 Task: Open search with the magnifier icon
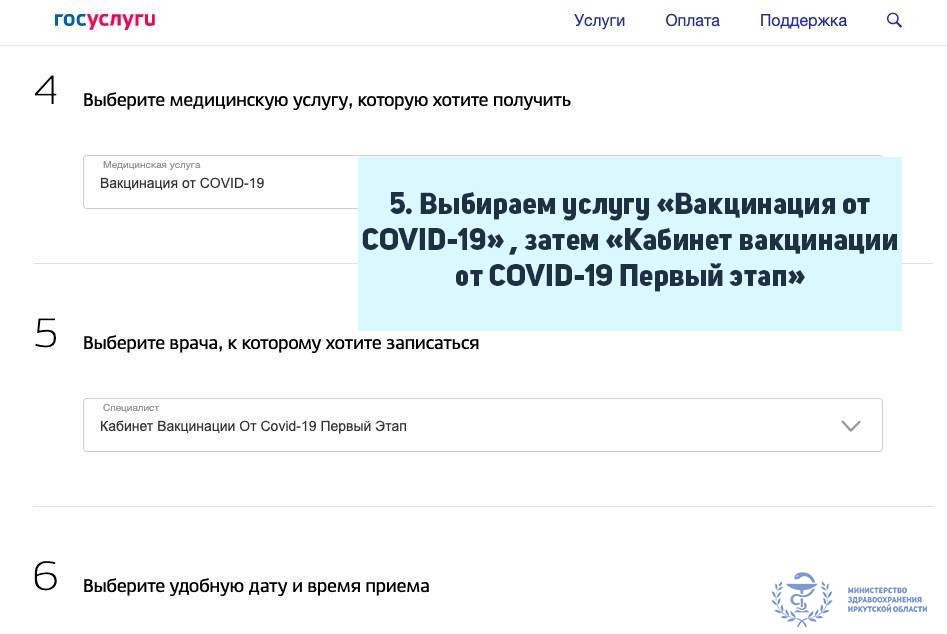click(894, 20)
